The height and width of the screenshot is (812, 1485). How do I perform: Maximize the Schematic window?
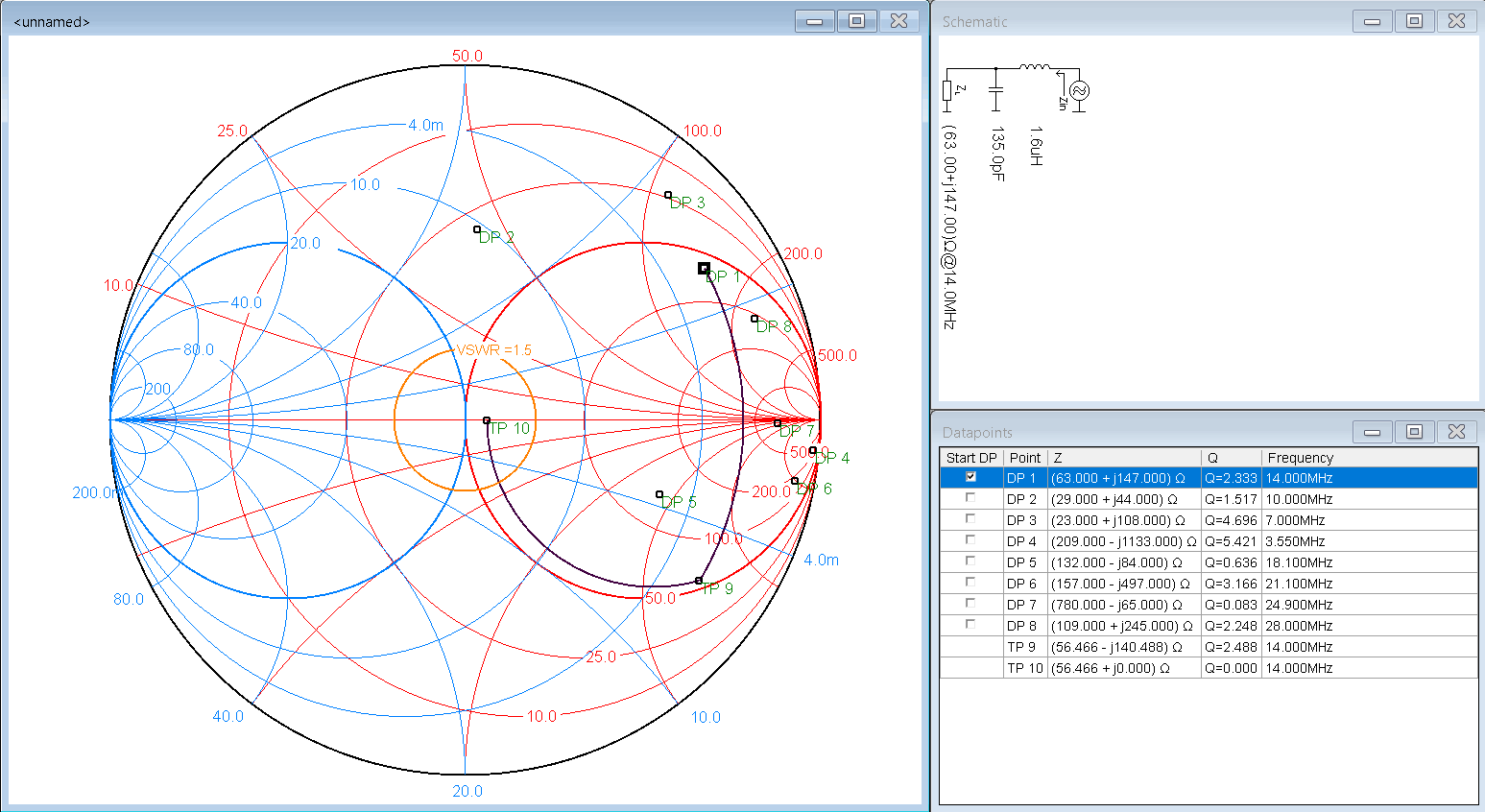point(1414,21)
